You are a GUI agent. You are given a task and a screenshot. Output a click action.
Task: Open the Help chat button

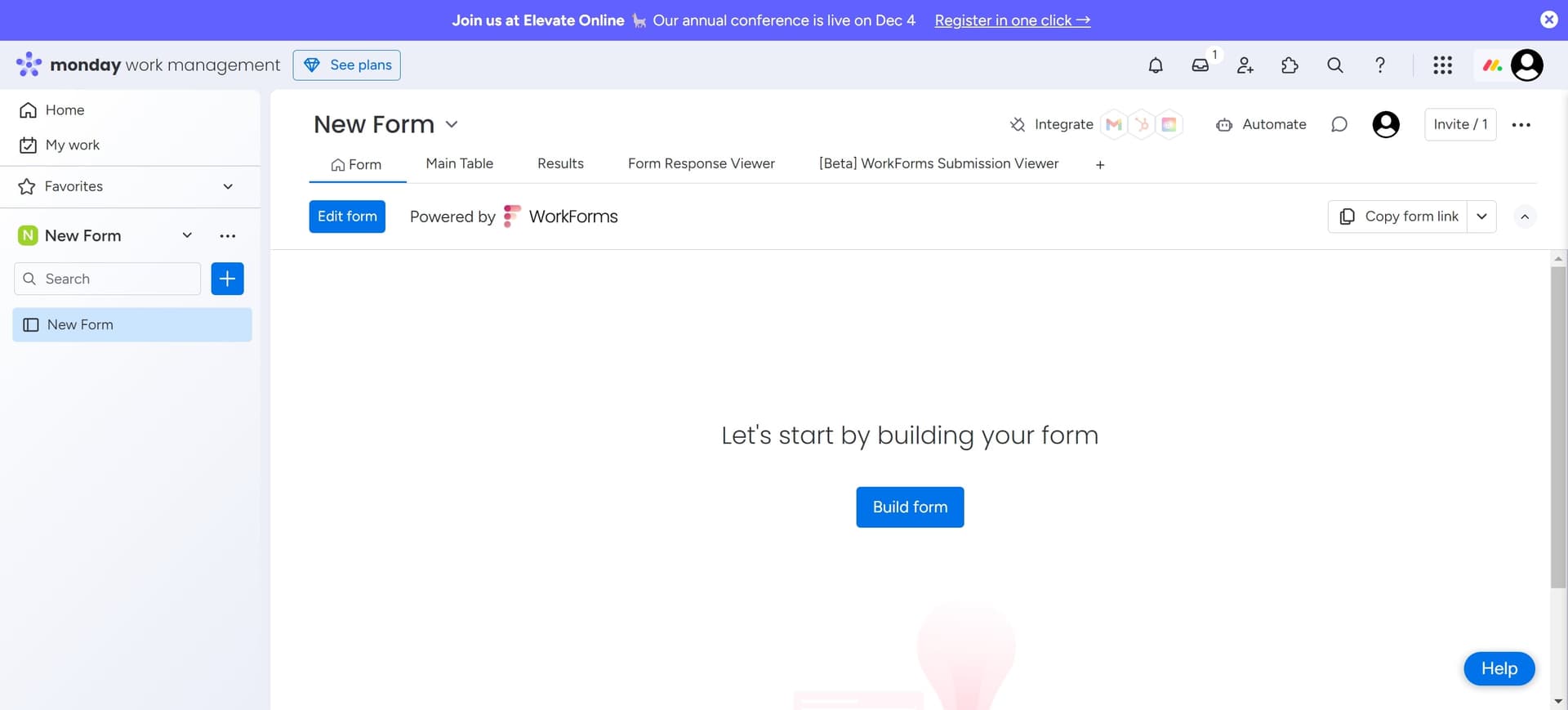[1499, 668]
